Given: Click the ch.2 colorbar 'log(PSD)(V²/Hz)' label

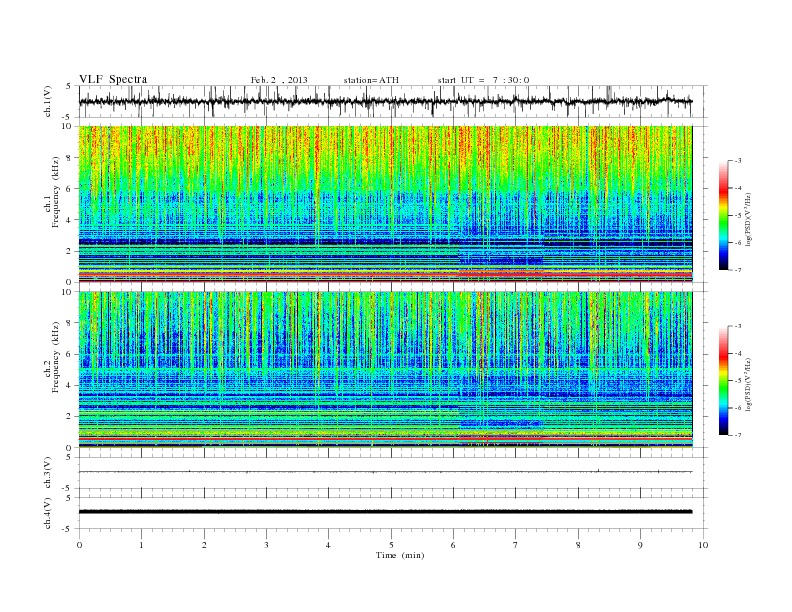Looking at the screenshot, I should [x=749, y=384].
